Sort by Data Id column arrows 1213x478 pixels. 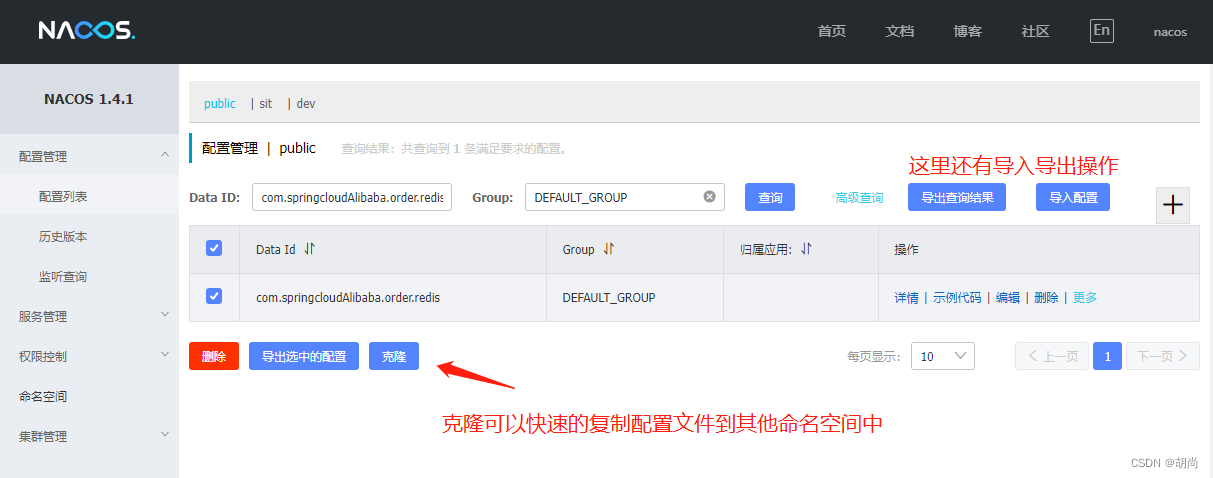309,249
